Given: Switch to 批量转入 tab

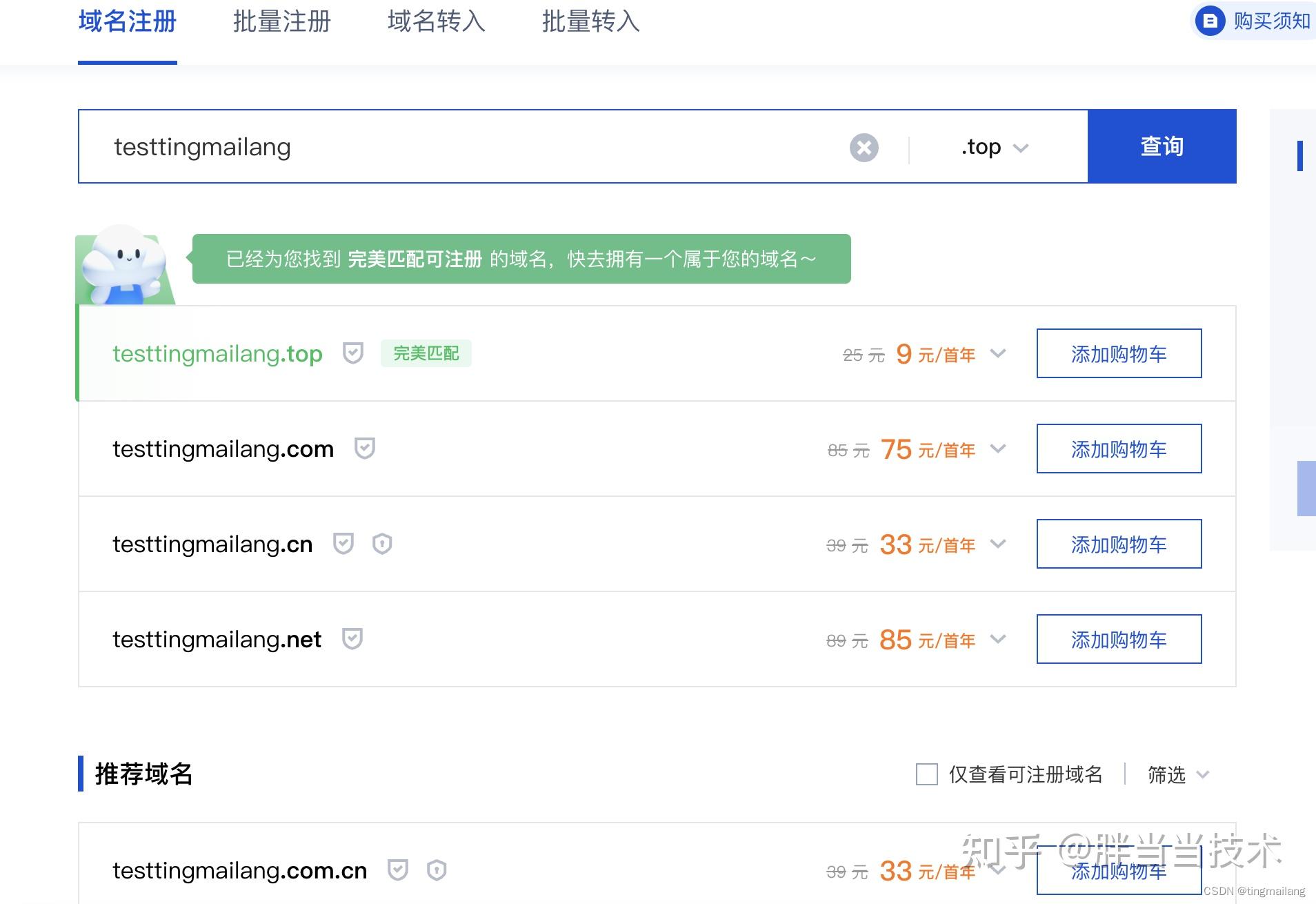Looking at the screenshot, I should click(591, 22).
